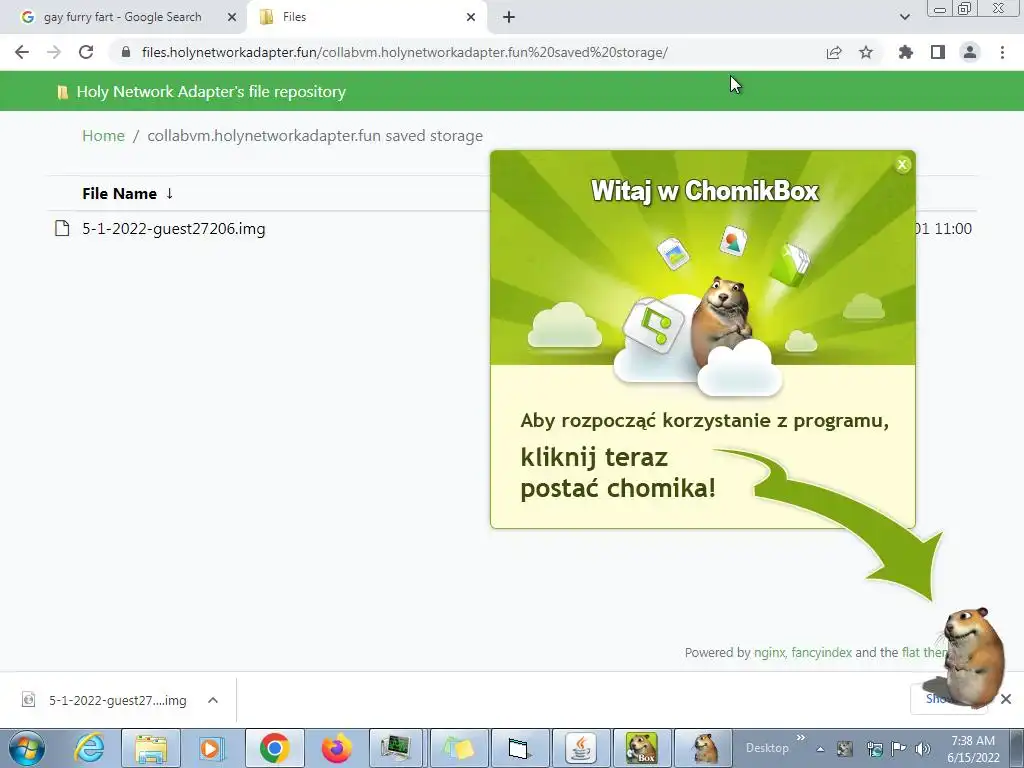Viewport: 1024px width, 768px height.
Task: Expand the download item options chevron
Action: (213, 700)
